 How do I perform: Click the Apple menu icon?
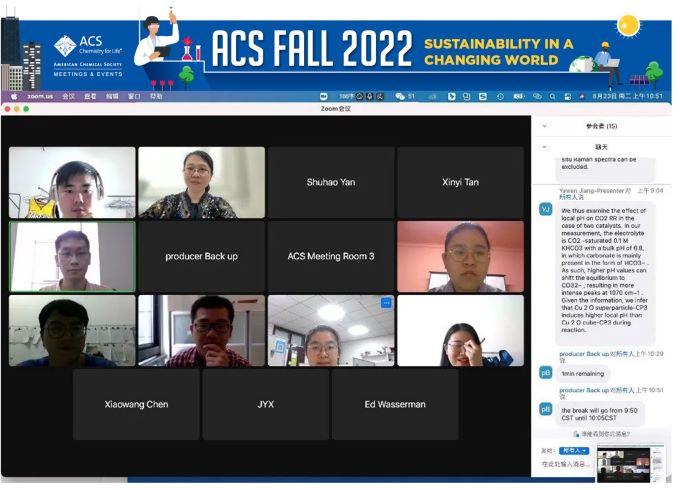click(x=14, y=96)
